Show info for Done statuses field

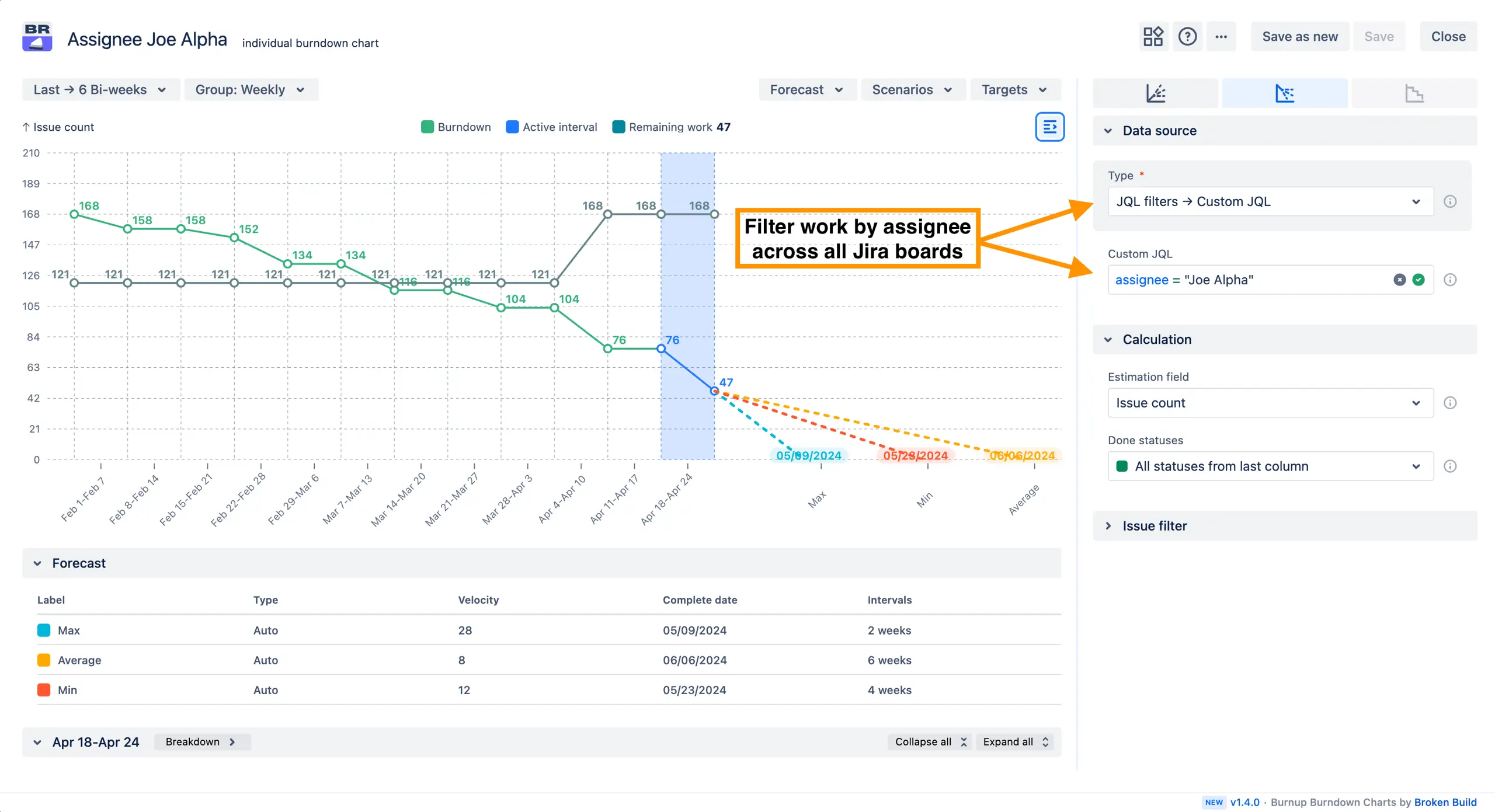(1450, 466)
